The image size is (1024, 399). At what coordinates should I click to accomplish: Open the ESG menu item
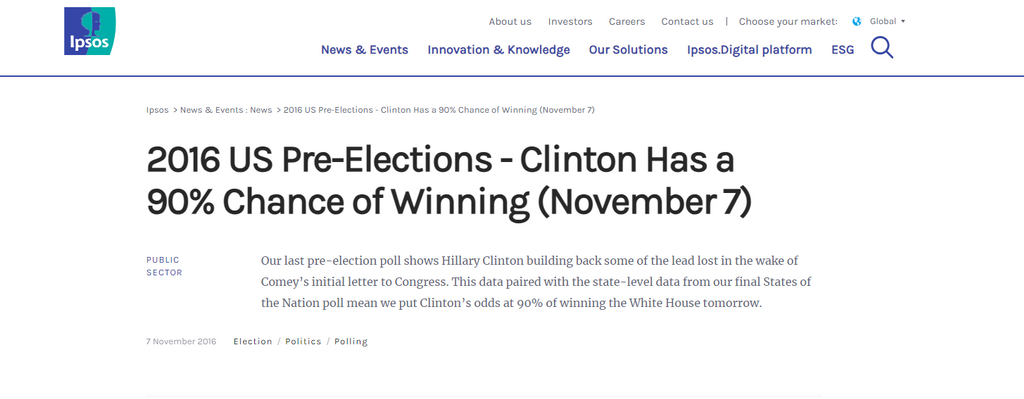coord(842,50)
